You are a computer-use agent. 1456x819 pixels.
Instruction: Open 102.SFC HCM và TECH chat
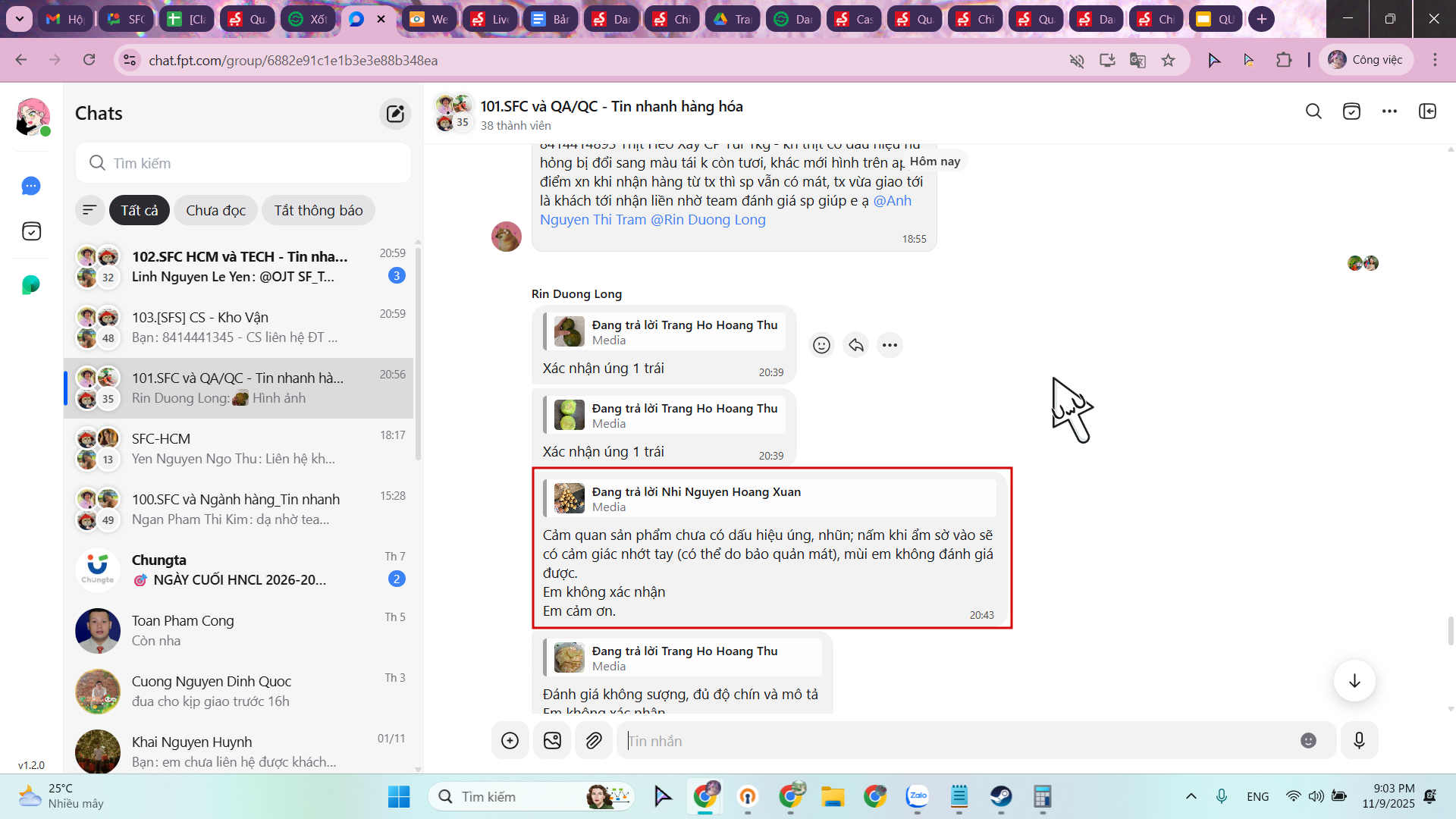click(x=239, y=267)
